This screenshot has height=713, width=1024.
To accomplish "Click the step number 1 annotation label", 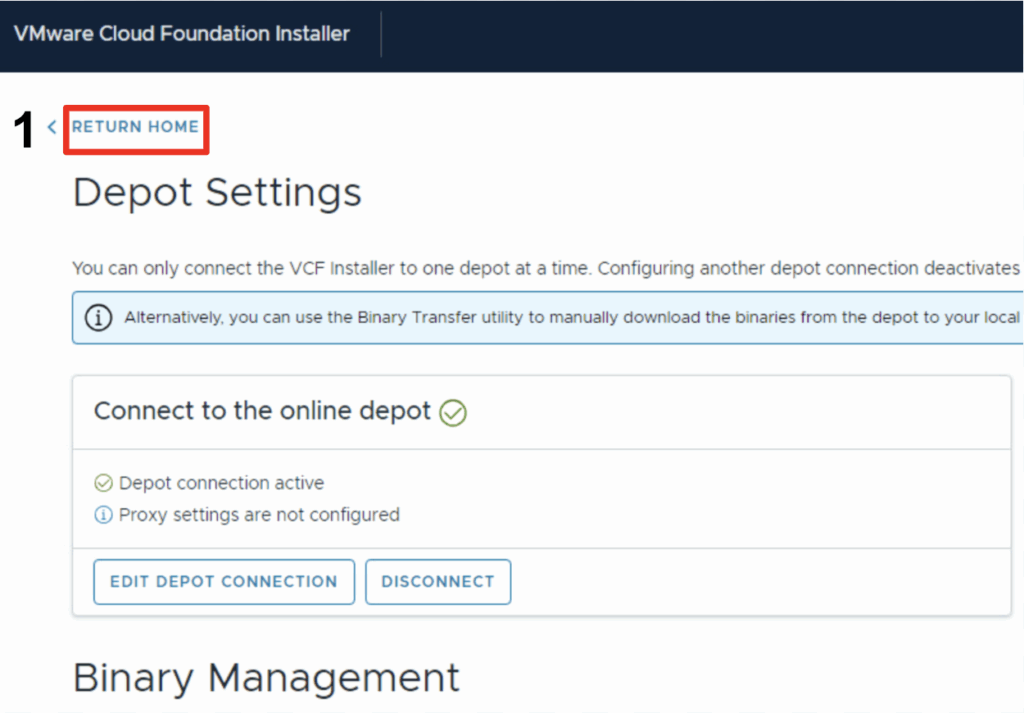I will click(x=24, y=131).
